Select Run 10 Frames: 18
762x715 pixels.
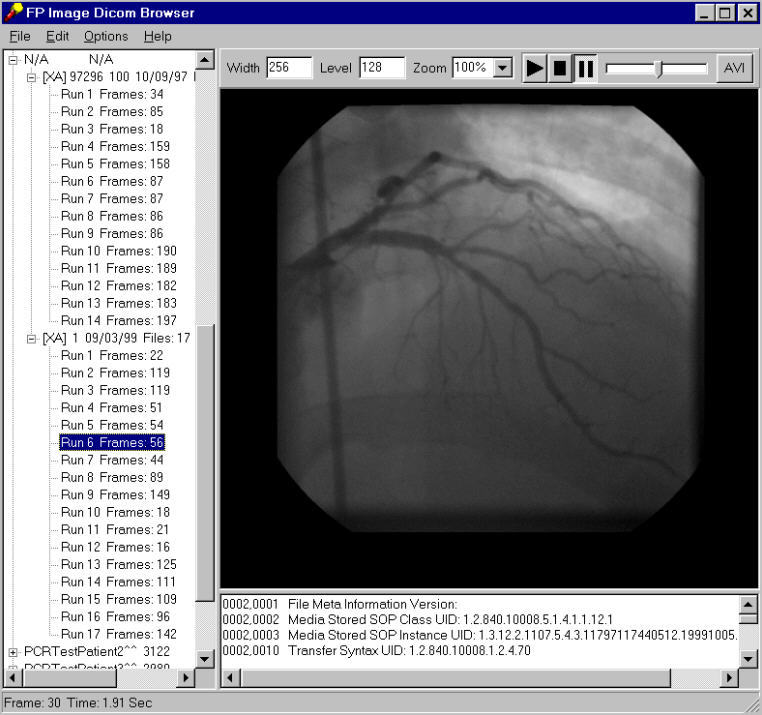115,512
